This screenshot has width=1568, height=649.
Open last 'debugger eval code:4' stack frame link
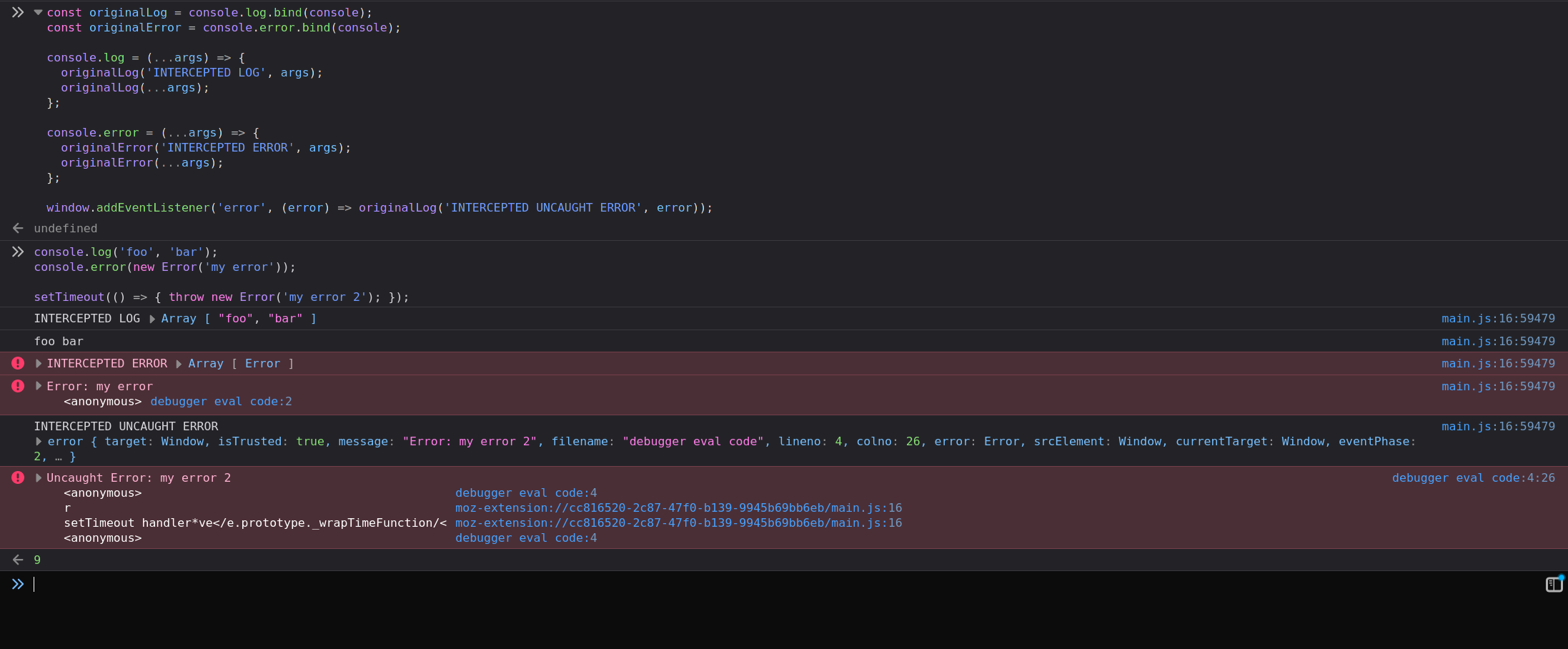tap(526, 538)
